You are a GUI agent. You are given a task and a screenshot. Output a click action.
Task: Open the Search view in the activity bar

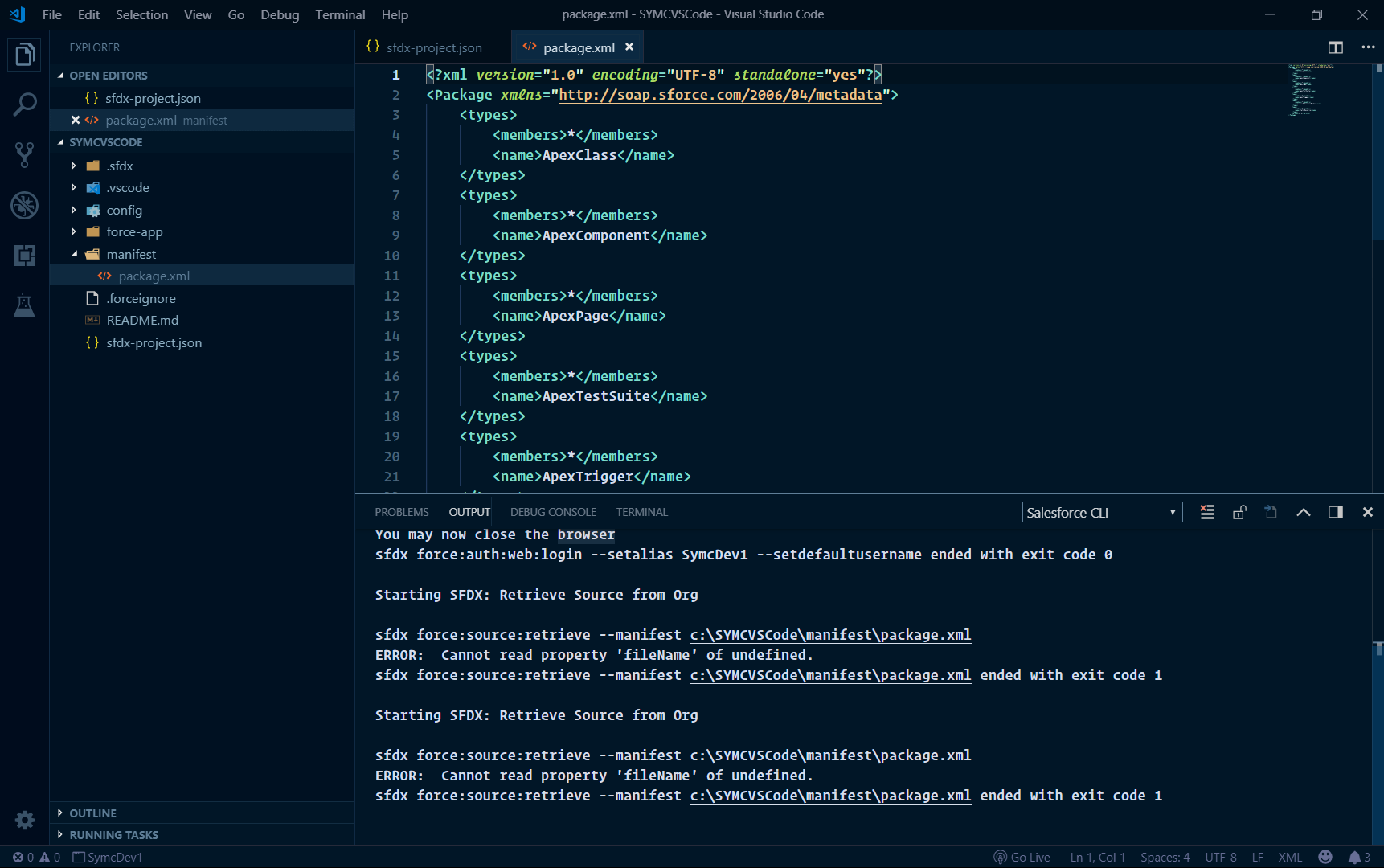coord(24,104)
